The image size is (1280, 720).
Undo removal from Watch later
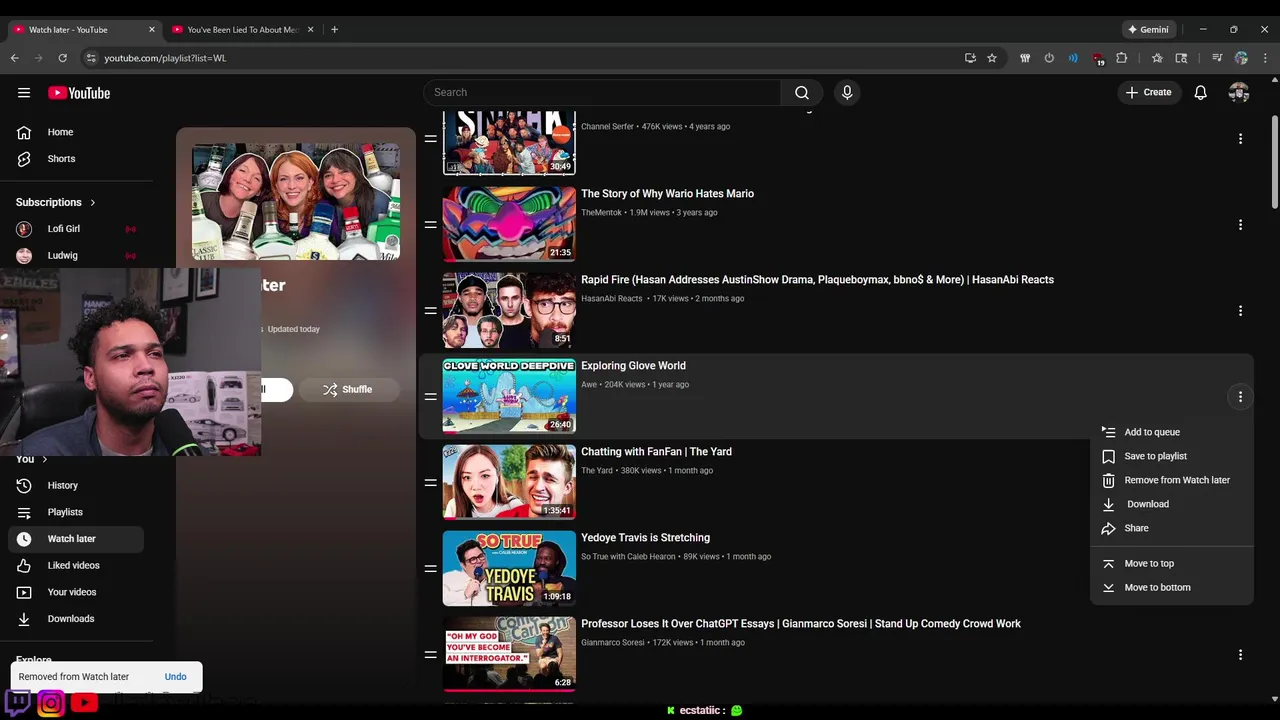[176, 677]
